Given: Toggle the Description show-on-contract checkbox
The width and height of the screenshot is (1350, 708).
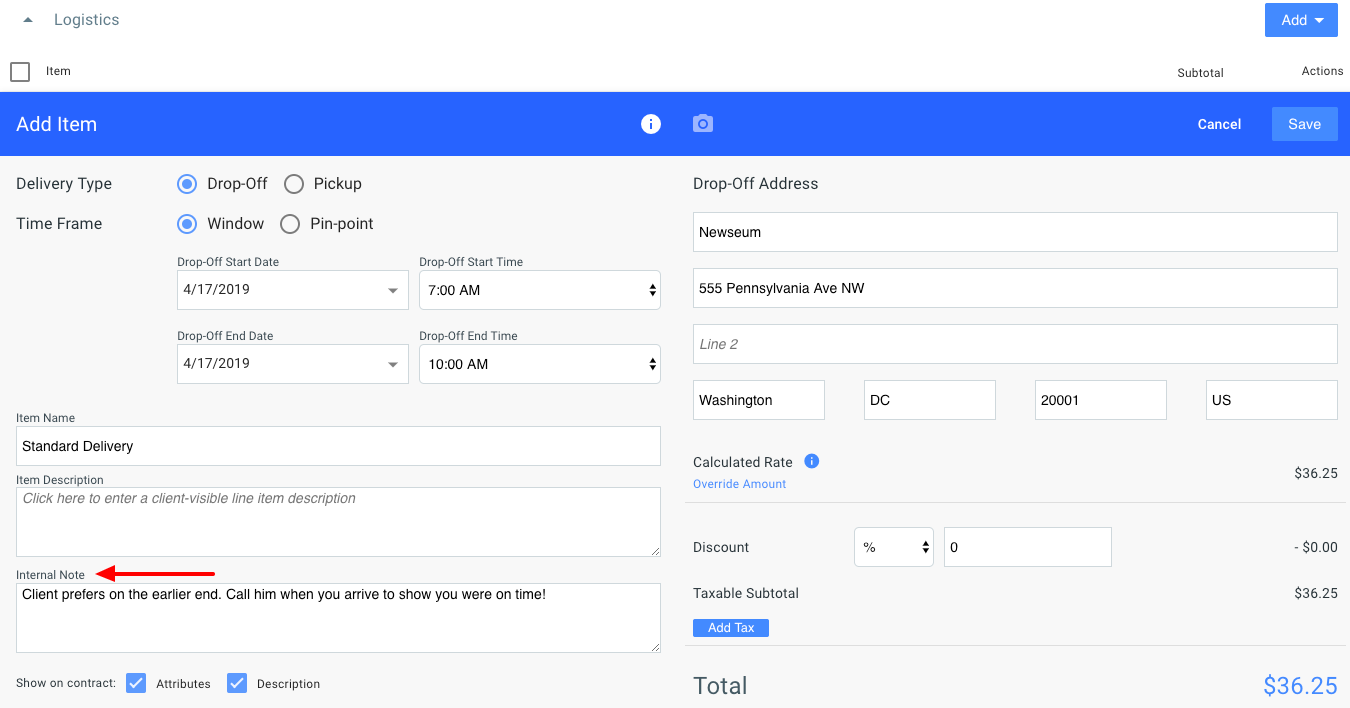Looking at the screenshot, I should click(x=237, y=683).
